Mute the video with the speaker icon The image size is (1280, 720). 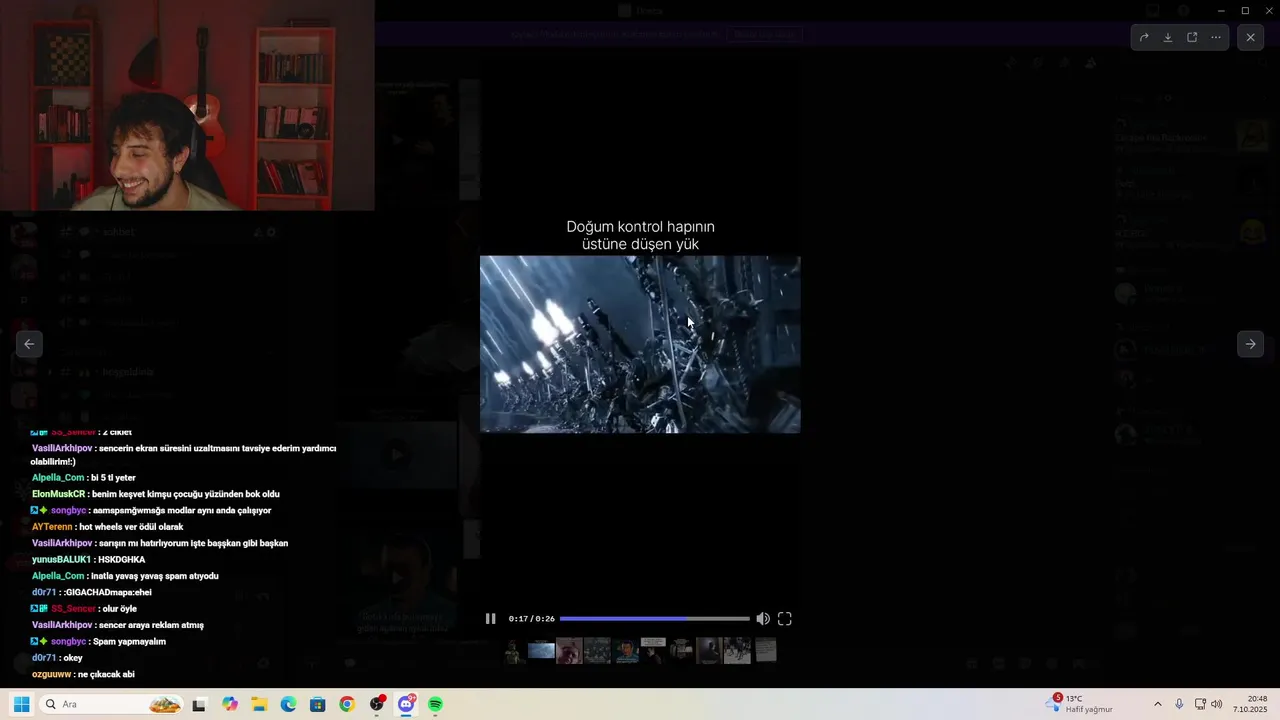[x=763, y=619]
